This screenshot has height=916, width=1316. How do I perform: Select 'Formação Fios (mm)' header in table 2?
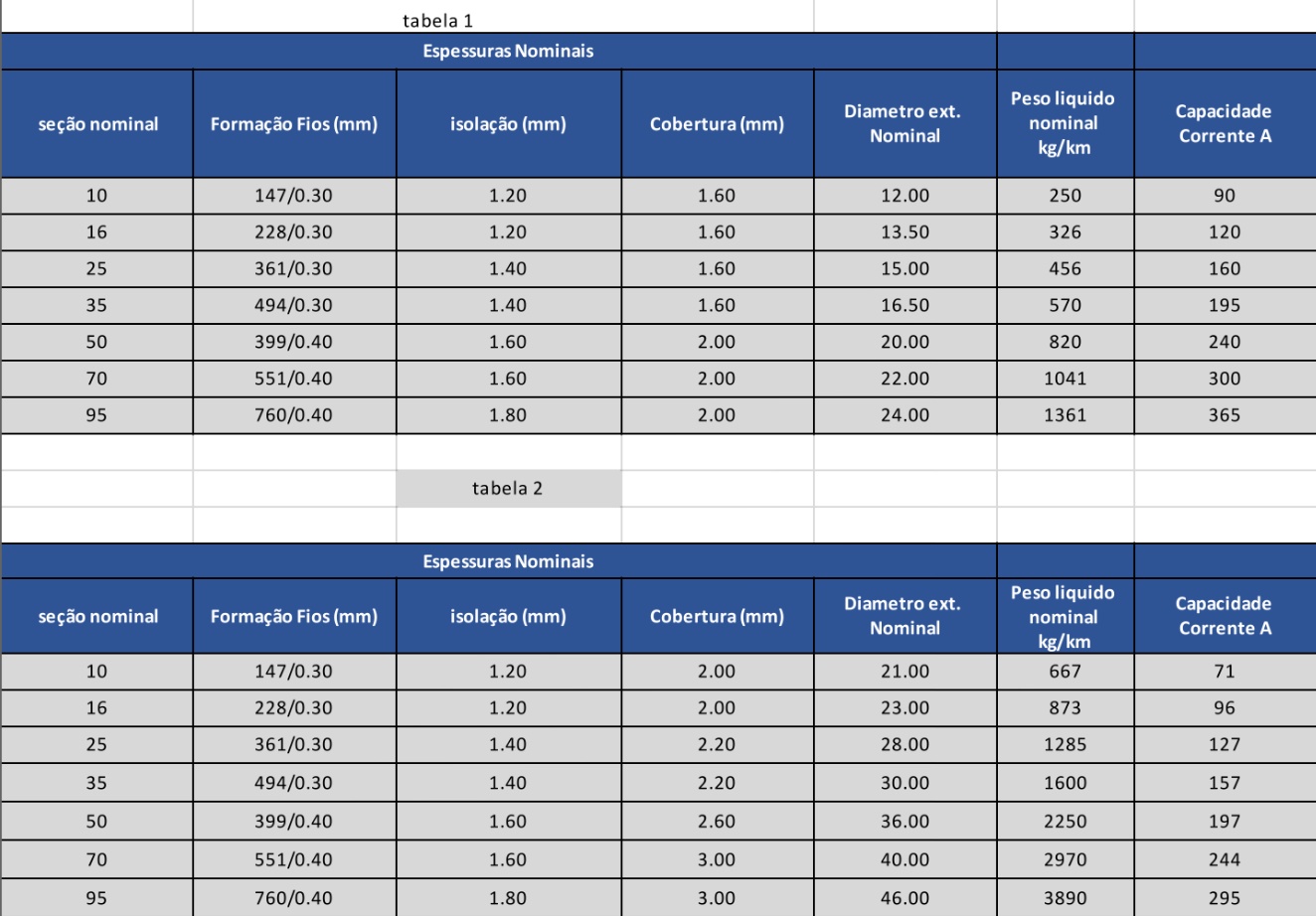coord(294,616)
